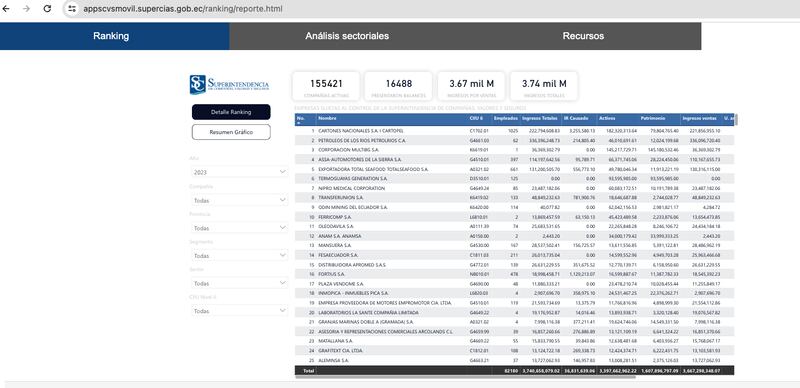Click the Activos column header
The width and height of the screenshot is (800, 388).
point(607,118)
